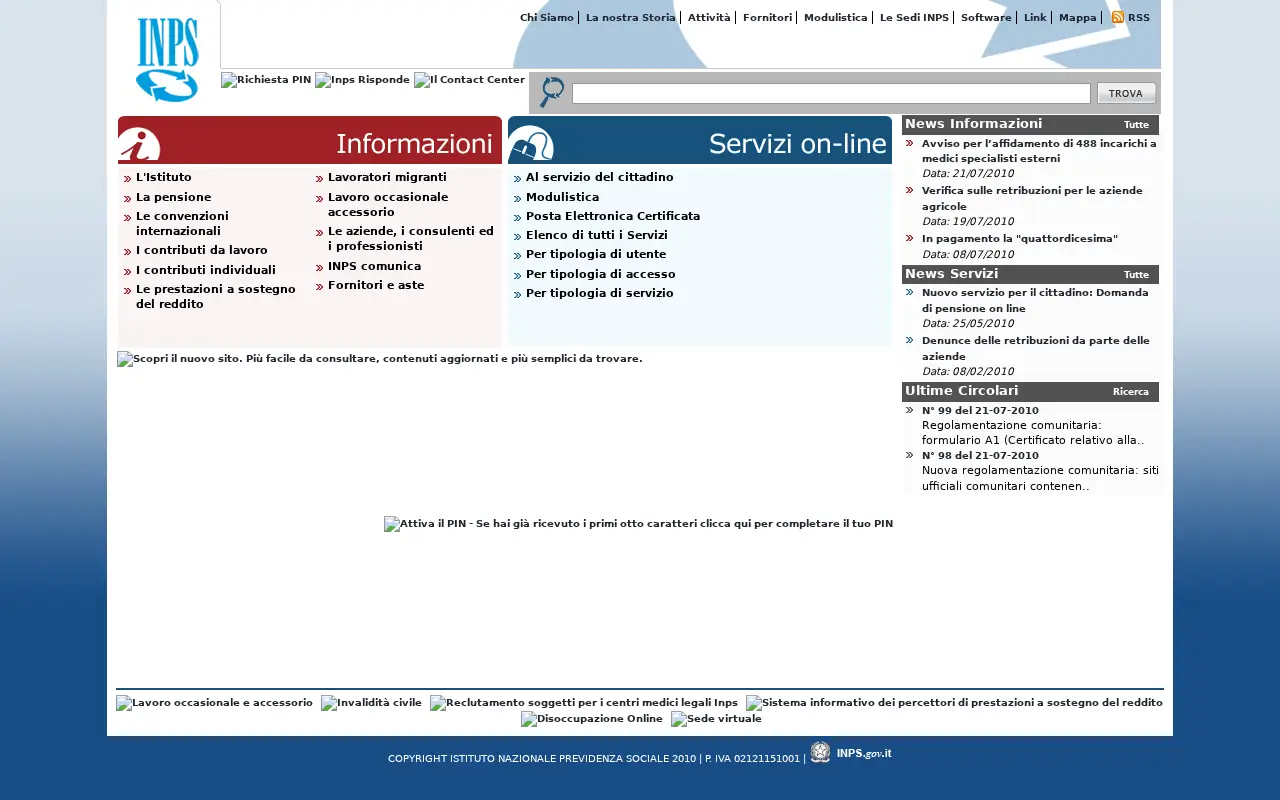Open the Software top menu item
The width and height of the screenshot is (1280, 800).
tap(986, 18)
